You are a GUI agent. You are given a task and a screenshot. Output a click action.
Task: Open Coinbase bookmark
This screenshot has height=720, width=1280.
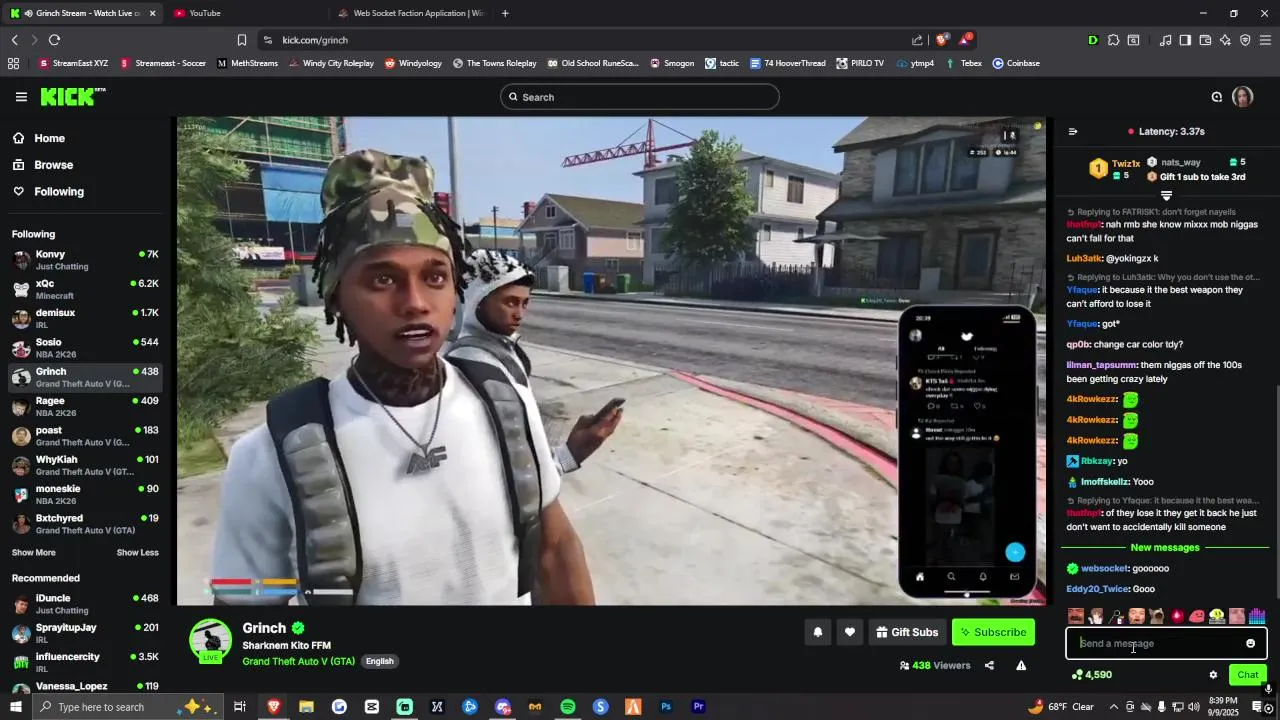[1016, 63]
